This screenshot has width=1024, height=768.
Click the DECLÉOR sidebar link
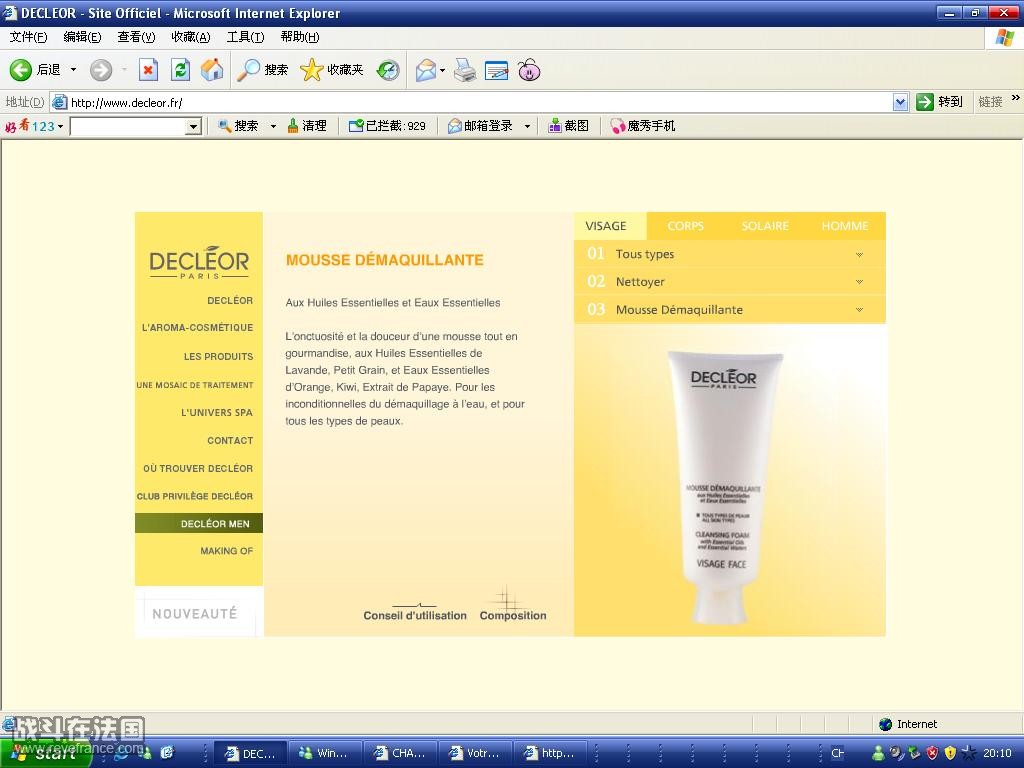point(230,300)
